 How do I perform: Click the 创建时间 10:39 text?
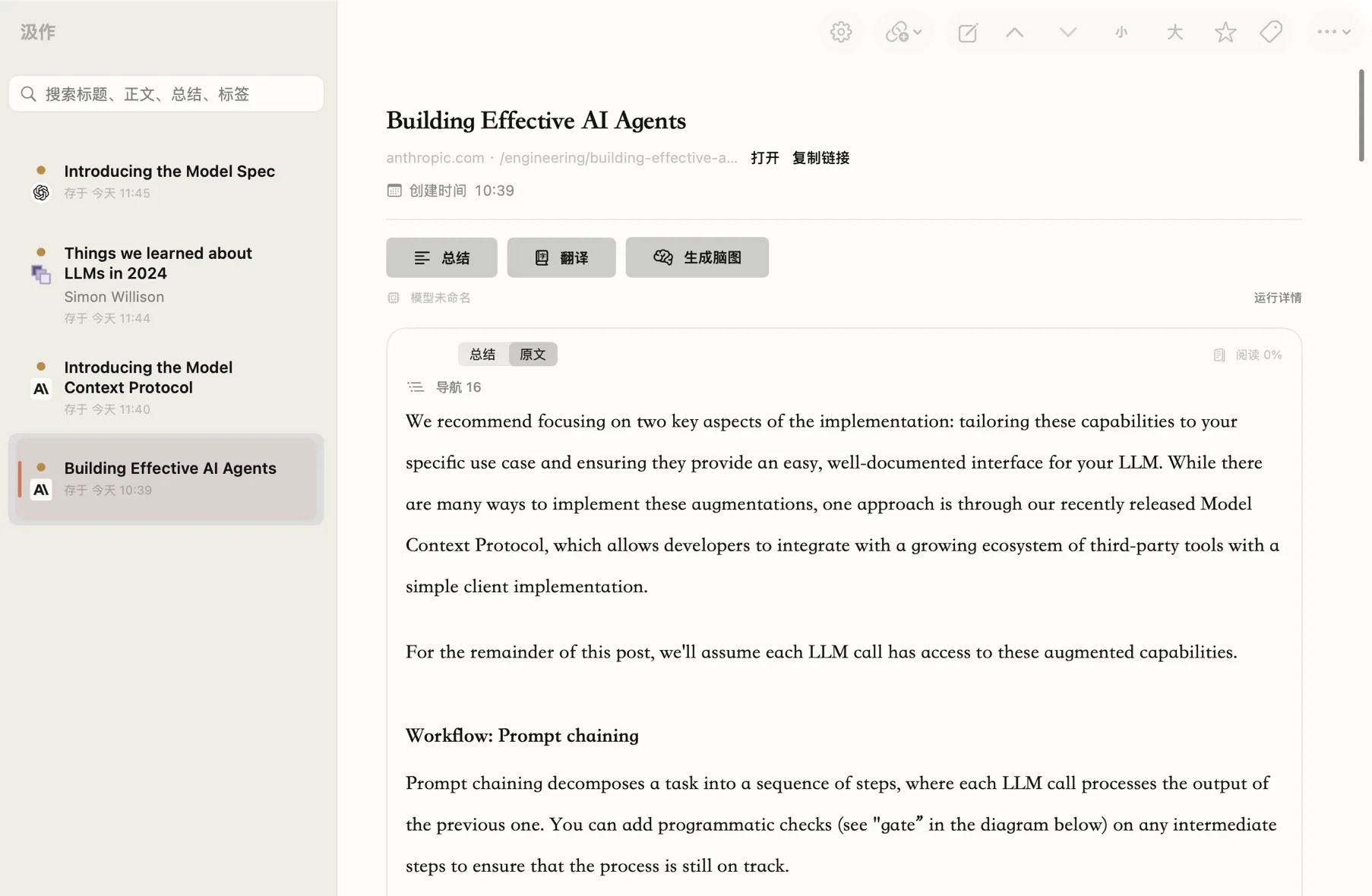pyautogui.click(x=462, y=190)
